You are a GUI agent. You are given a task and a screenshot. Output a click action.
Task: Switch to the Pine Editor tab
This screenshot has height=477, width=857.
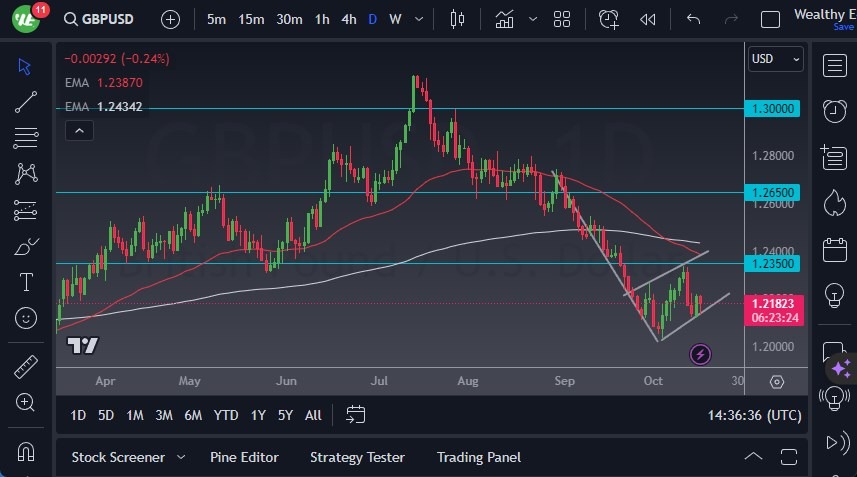point(244,457)
